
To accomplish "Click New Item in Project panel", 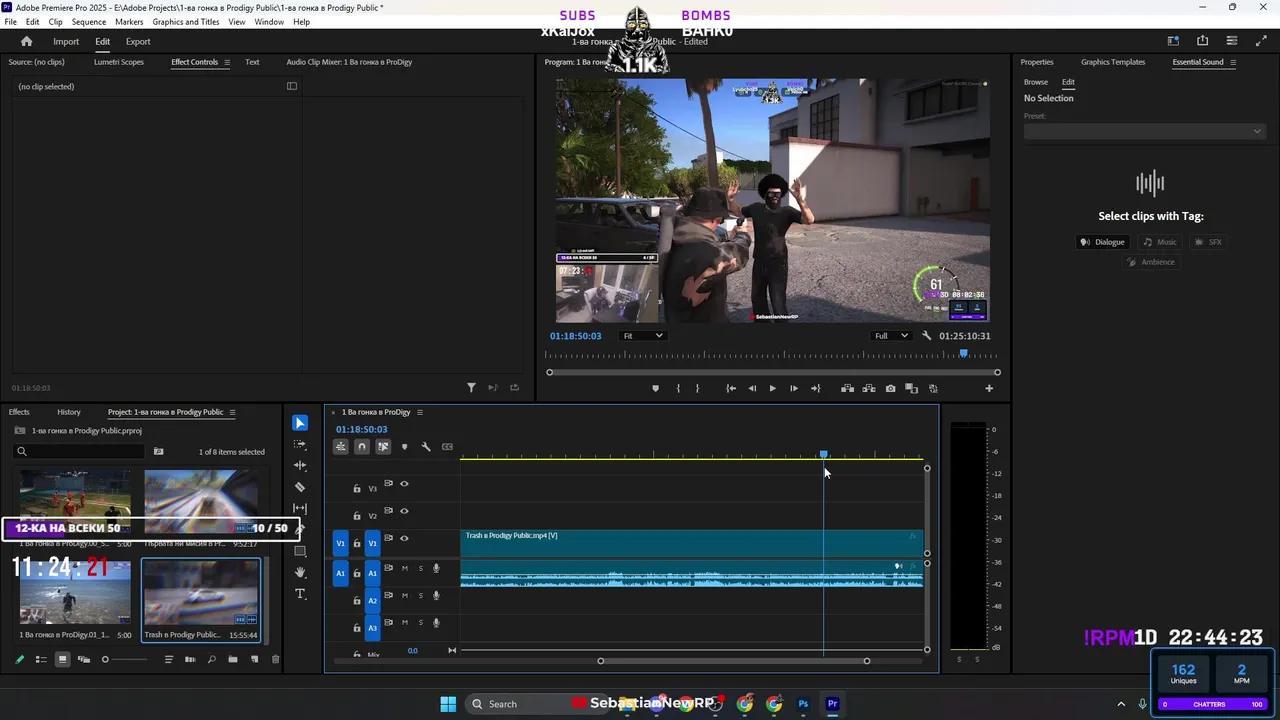I will (254, 659).
